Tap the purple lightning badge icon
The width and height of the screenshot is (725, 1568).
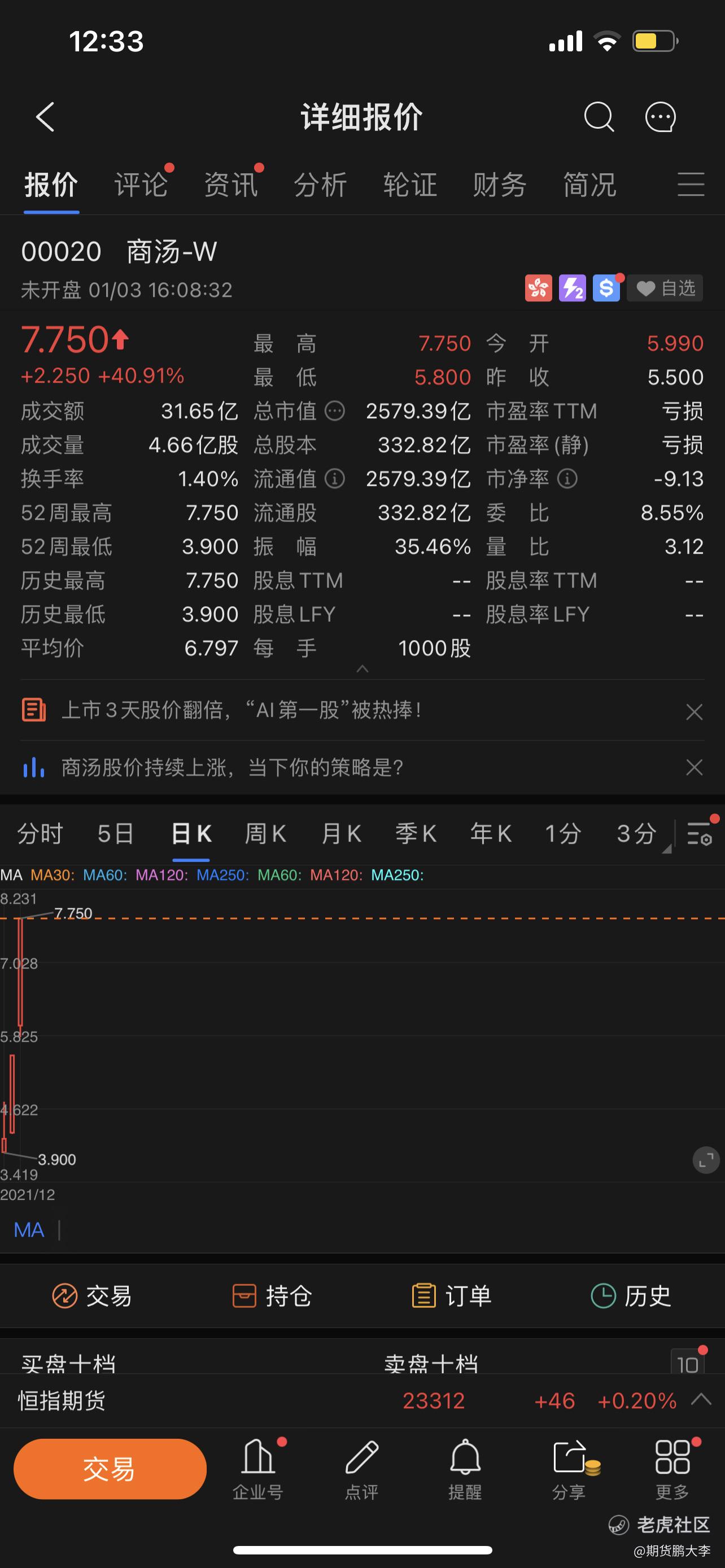(572, 288)
